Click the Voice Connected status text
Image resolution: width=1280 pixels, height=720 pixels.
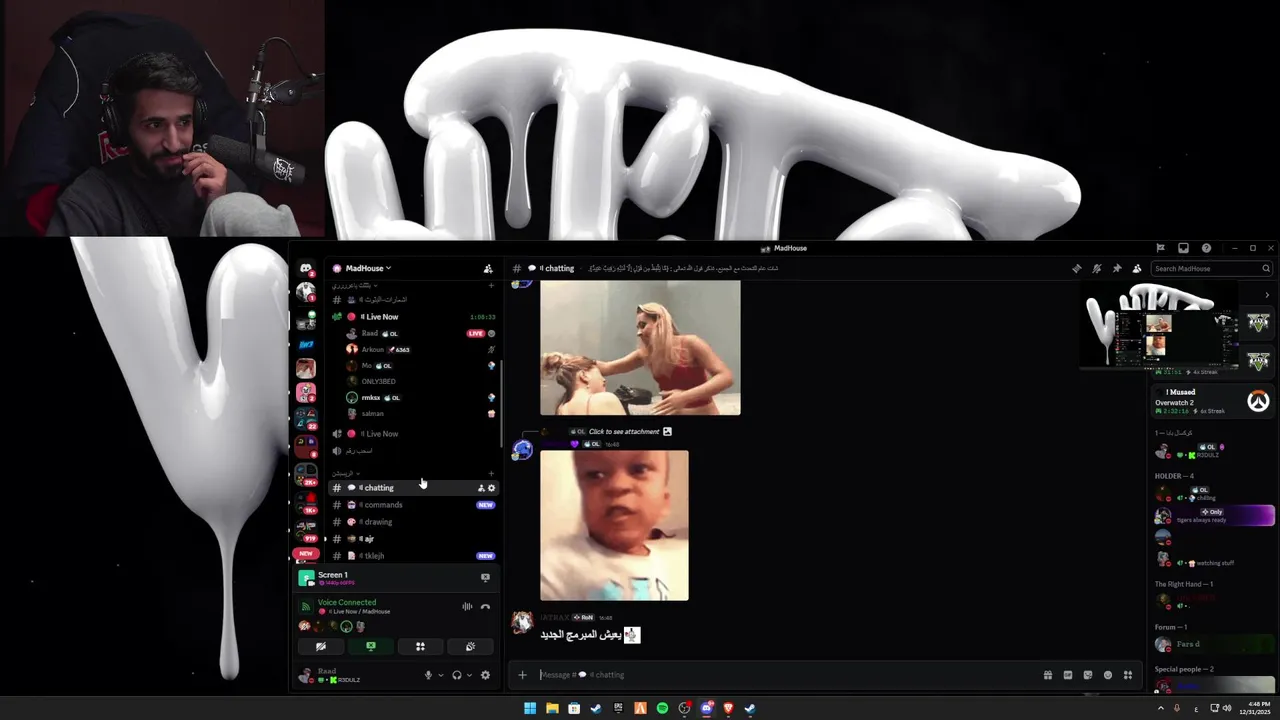[347, 602]
